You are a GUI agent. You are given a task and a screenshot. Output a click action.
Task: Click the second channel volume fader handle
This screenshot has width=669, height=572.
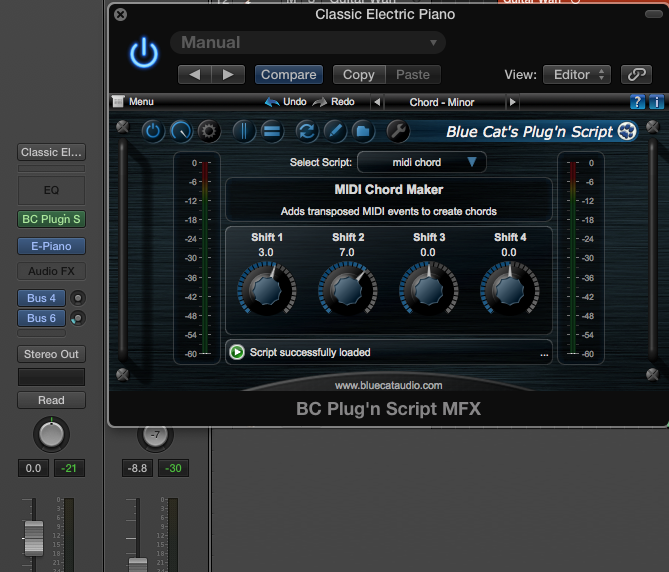138,565
